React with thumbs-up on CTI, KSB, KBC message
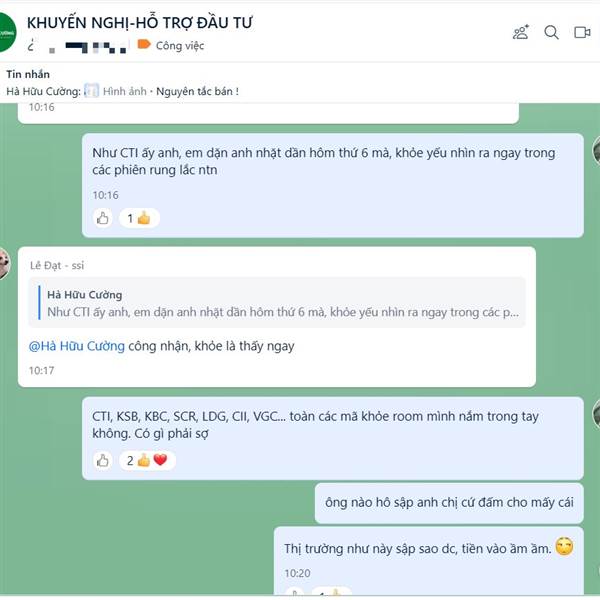Screen dimensions: 600x600 point(103,460)
